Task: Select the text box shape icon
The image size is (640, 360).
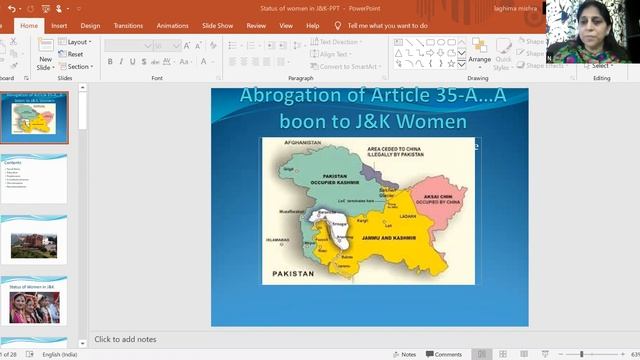Action: click(398, 42)
